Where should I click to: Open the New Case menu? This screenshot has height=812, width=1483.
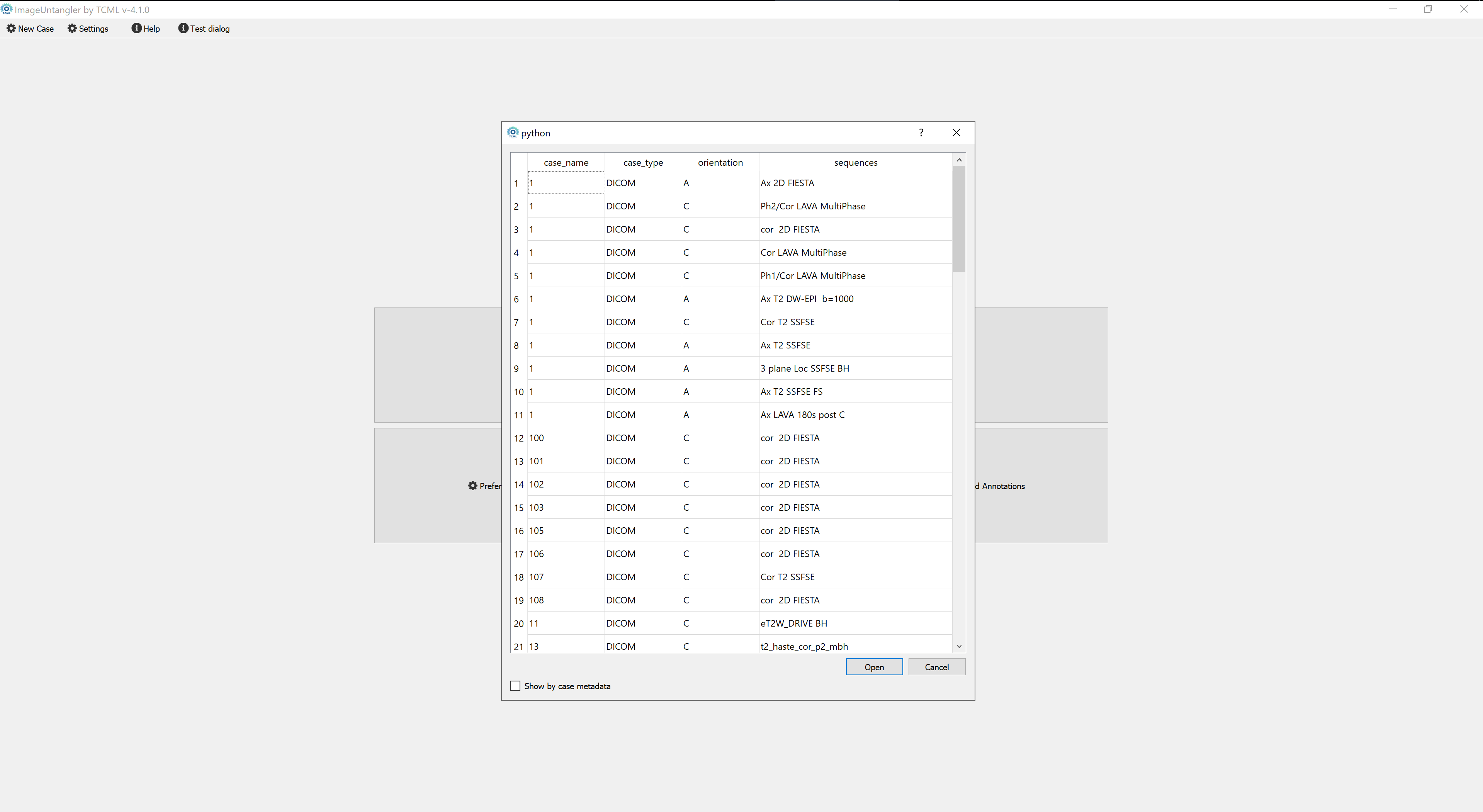(x=30, y=28)
